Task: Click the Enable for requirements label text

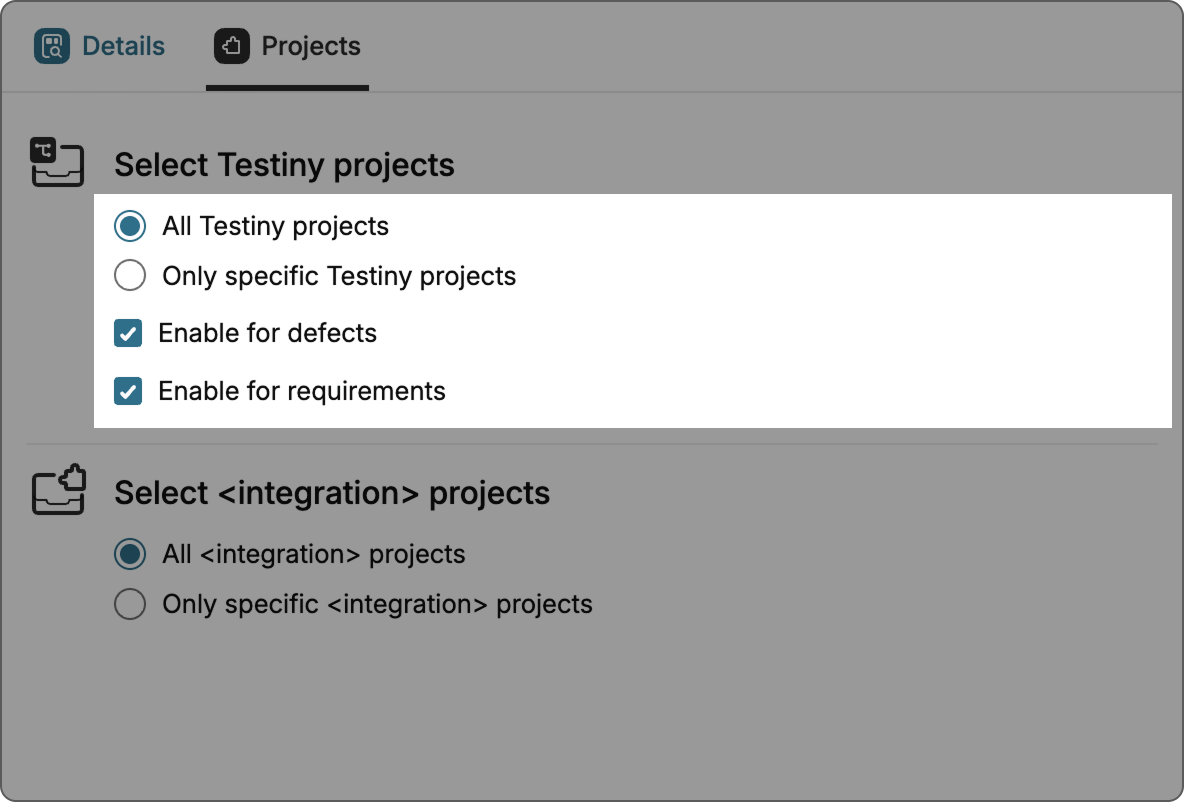Action: 302,390
